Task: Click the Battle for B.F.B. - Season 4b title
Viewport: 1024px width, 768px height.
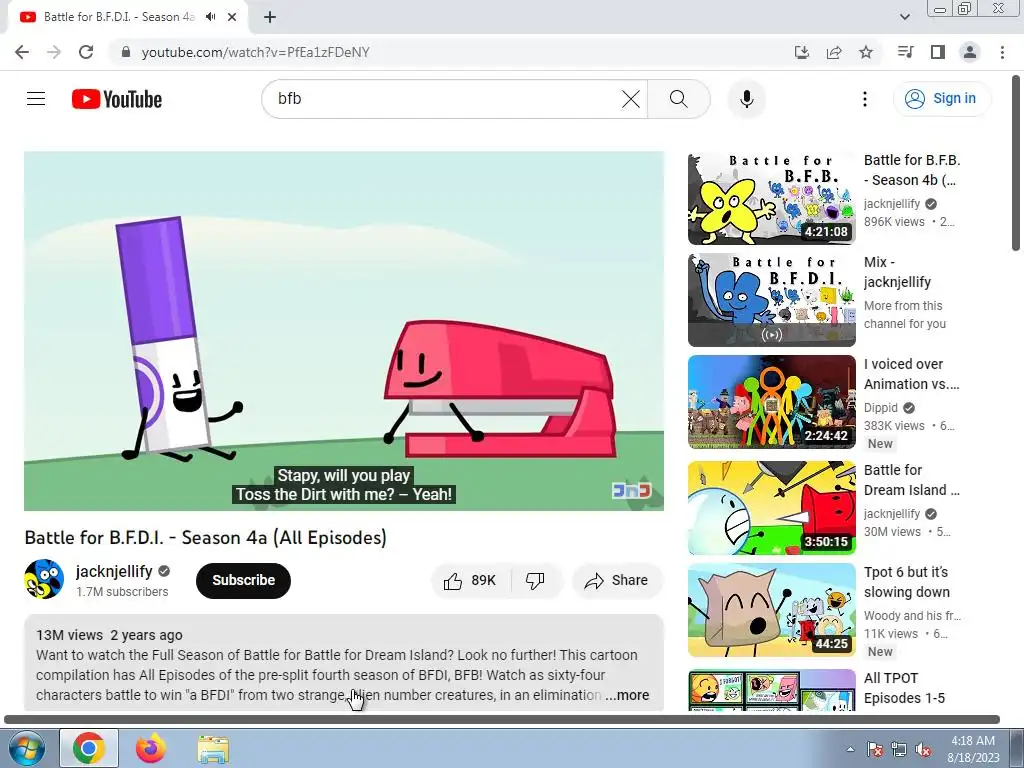Action: click(x=912, y=170)
